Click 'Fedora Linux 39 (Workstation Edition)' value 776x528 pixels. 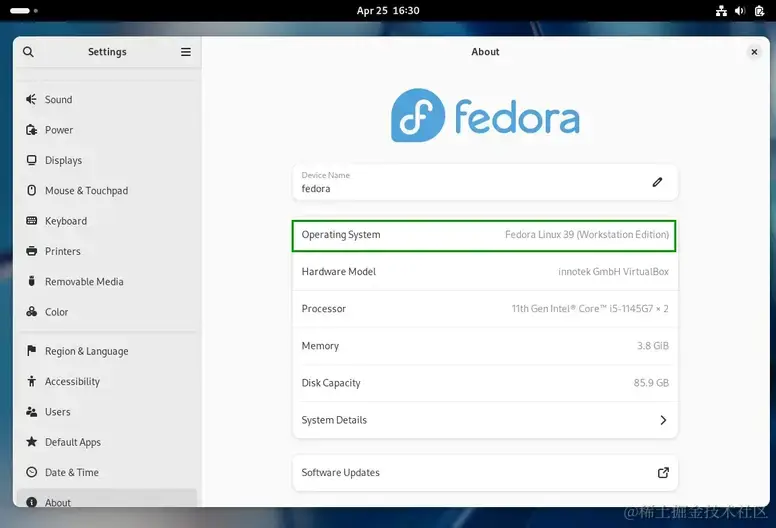click(x=587, y=235)
